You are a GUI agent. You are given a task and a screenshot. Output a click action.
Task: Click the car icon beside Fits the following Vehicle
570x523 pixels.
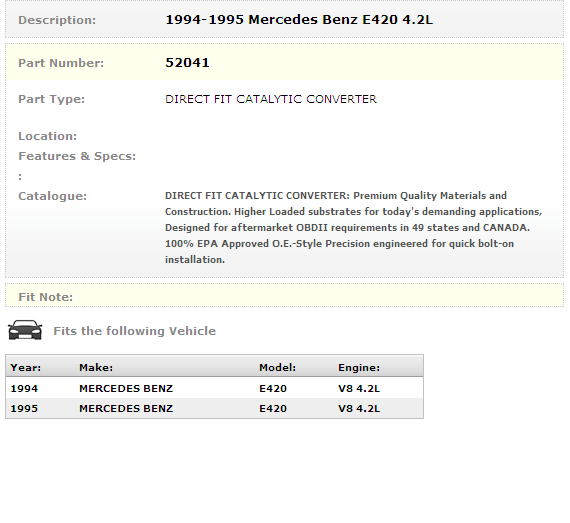click(x=25, y=330)
